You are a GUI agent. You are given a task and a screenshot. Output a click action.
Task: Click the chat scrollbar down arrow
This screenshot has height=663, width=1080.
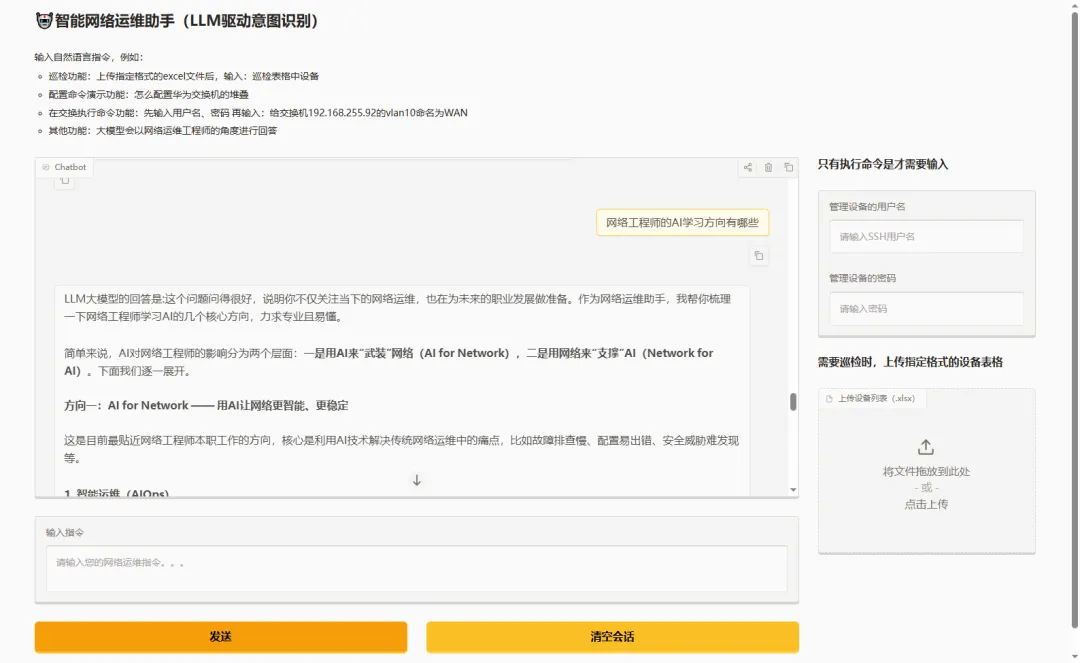tap(793, 490)
